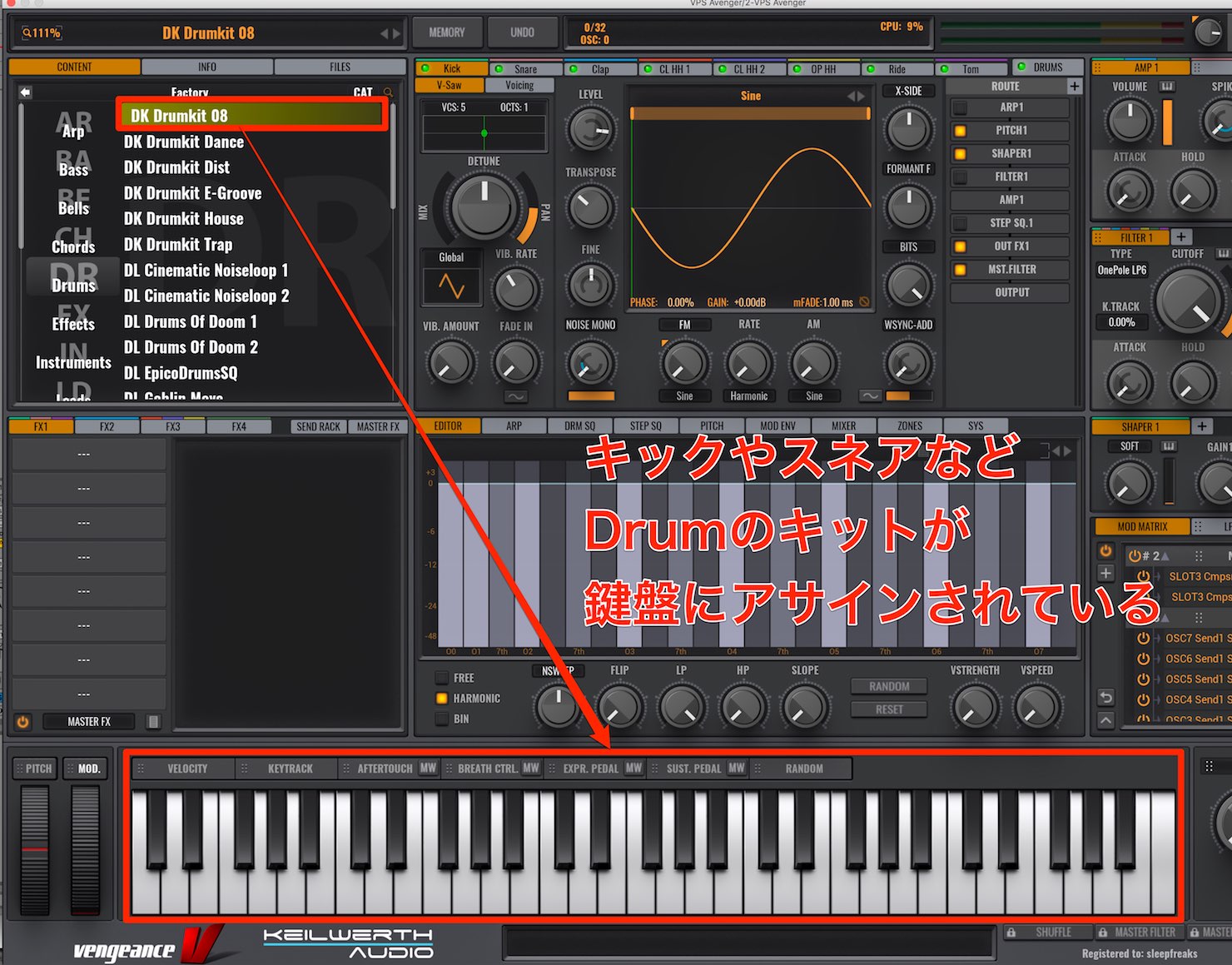Click the zoom 111% magnifier control
The image size is (1232, 965).
click(41, 33)
